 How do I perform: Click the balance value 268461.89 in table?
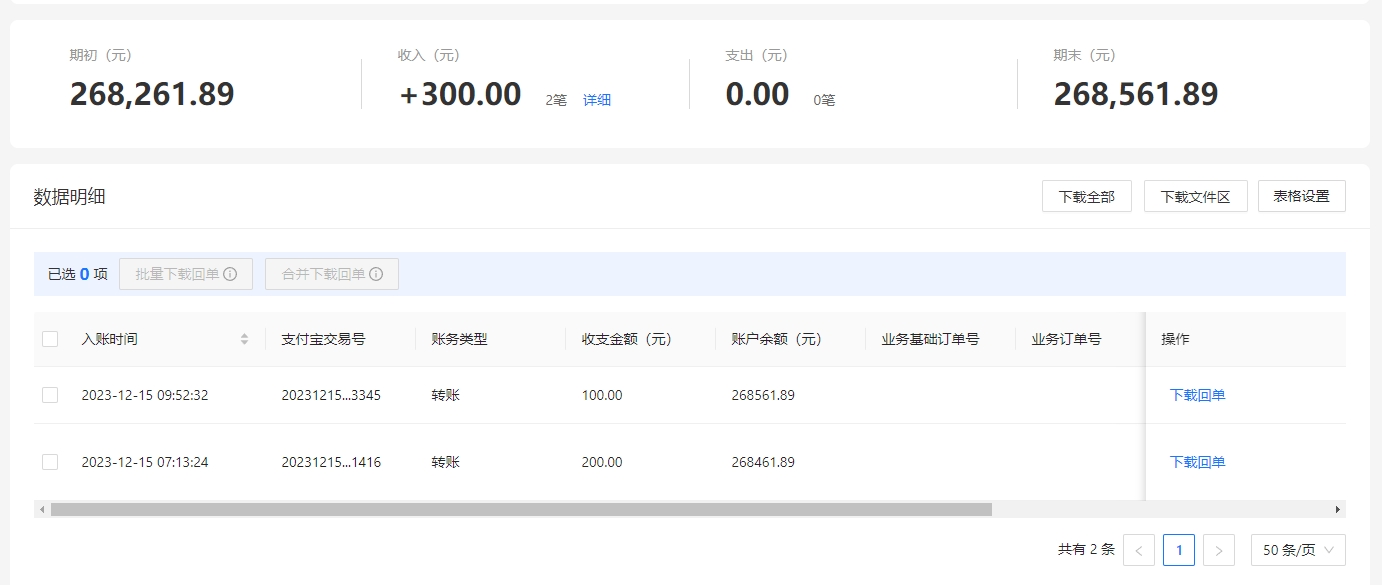tap(763, 462)
